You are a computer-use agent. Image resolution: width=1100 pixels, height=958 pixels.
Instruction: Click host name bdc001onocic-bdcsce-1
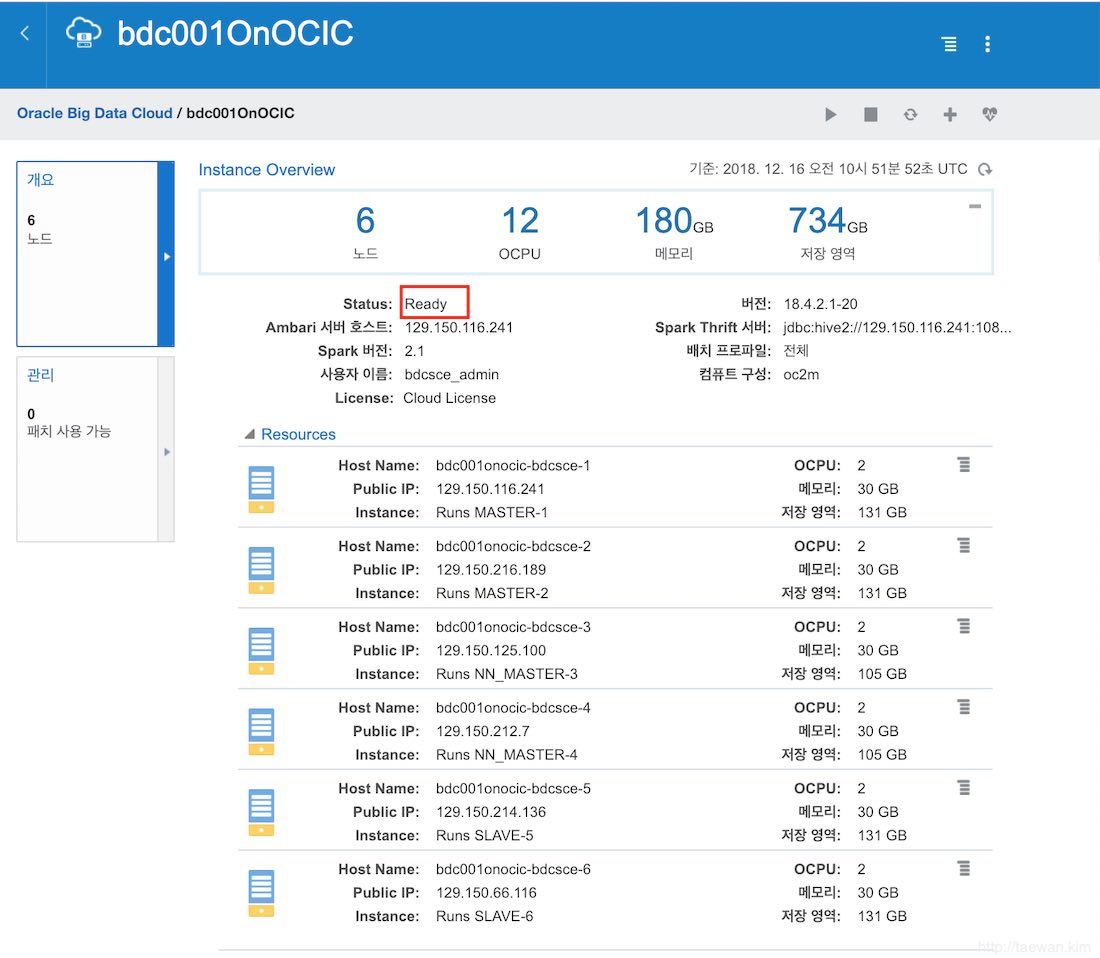(x=513, y=465)
